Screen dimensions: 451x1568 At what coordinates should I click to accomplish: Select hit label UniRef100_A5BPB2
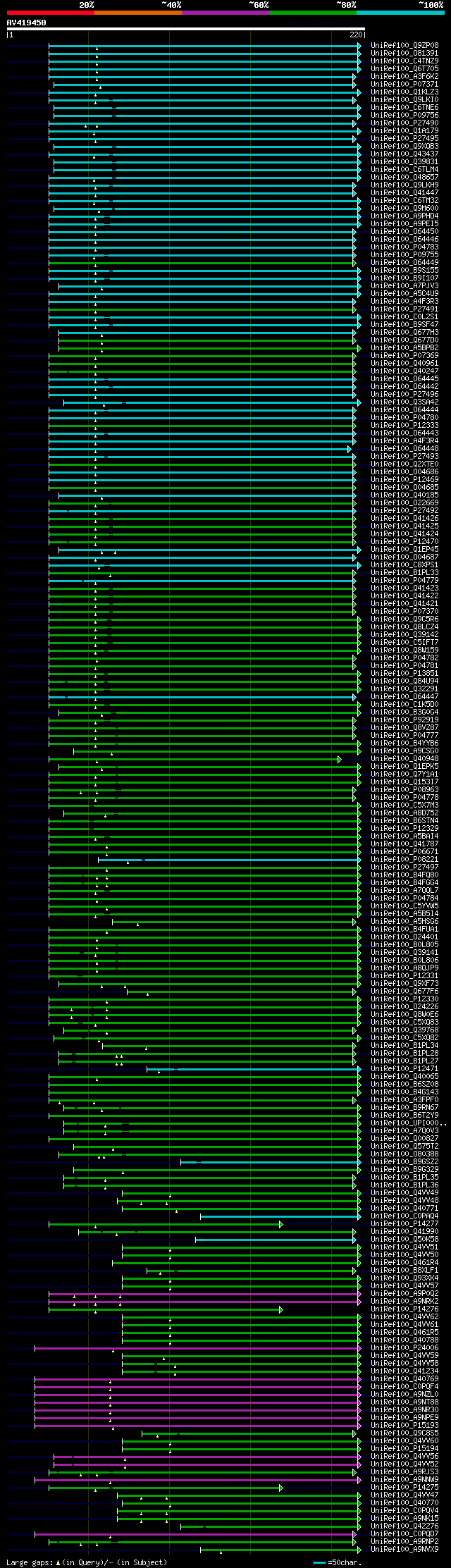404,348
